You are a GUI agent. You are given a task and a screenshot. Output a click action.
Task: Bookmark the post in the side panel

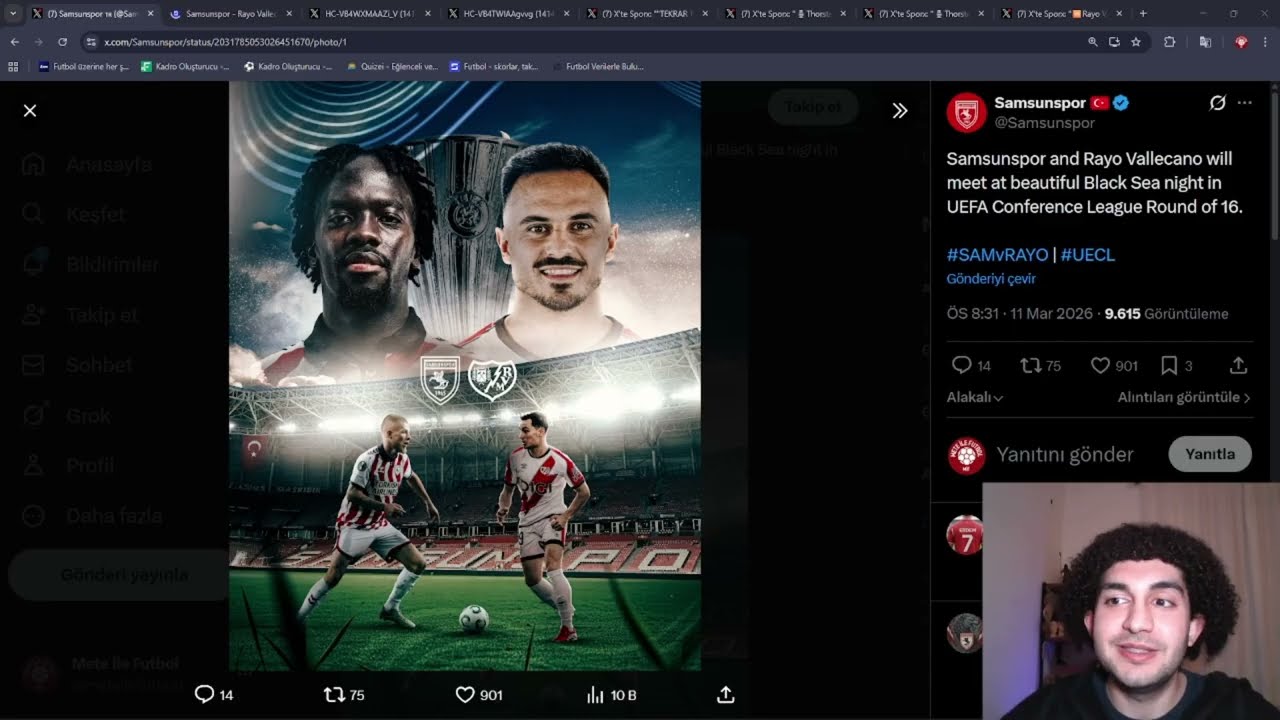(x=1169, y=365)
